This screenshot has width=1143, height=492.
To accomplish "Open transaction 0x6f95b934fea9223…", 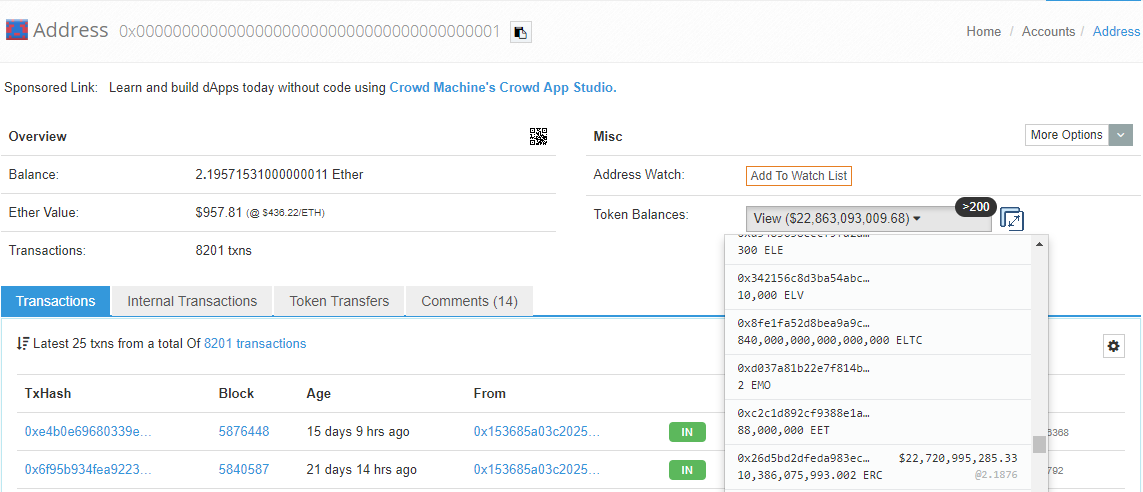I will [88, 469].
